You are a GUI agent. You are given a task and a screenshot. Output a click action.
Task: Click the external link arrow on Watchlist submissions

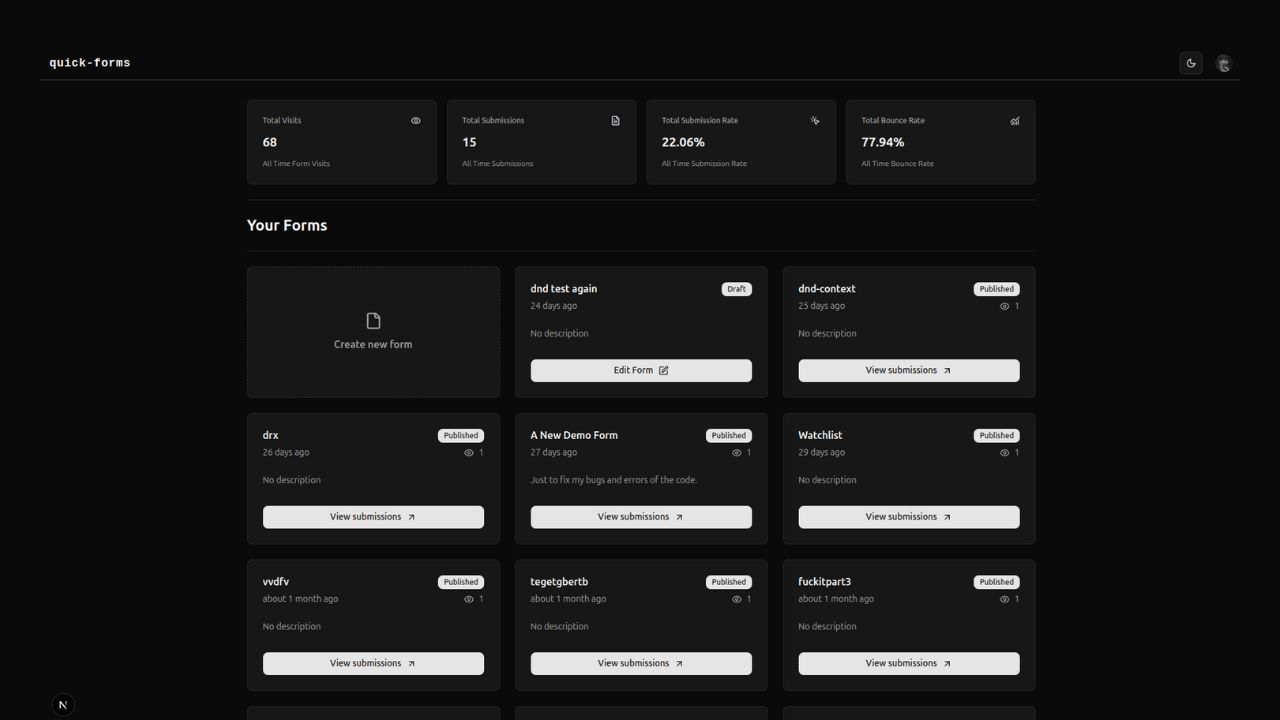pyautogui.click(x=945, y=517)
